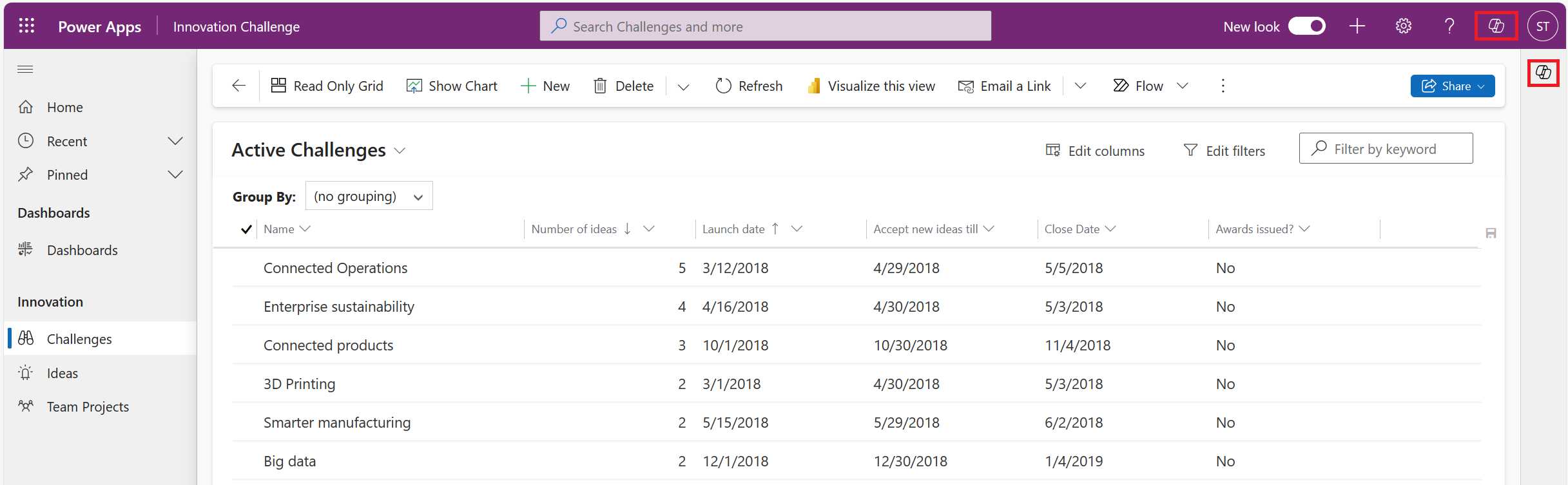The width and height of the screenshot is (1568, 485).
Task: Click the Delete trash icon
Action: (600, 86)
